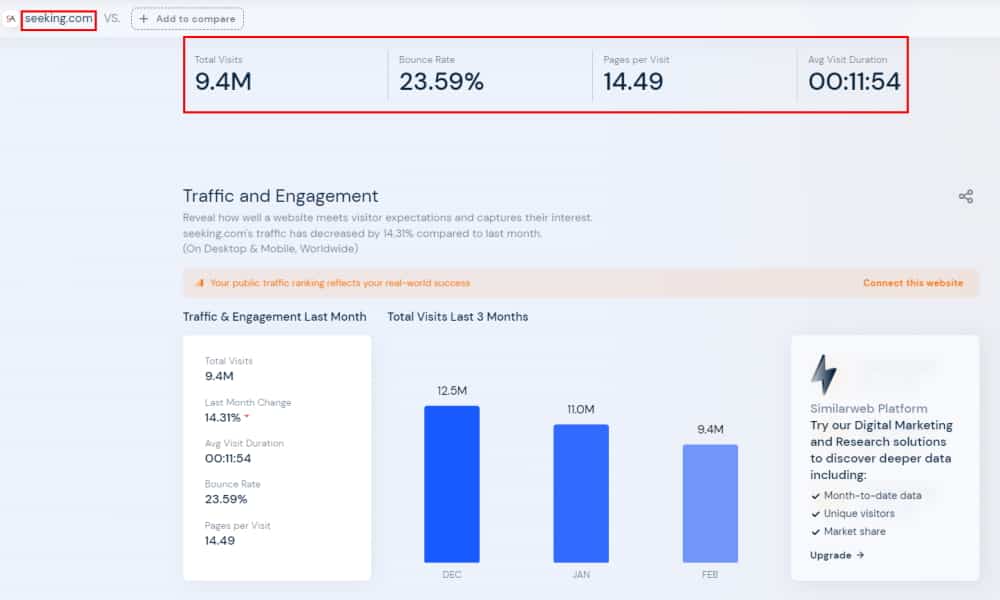Select the JAN bar in the visits chart
The image size is (1000, 600).
click(x=581, y=494)
